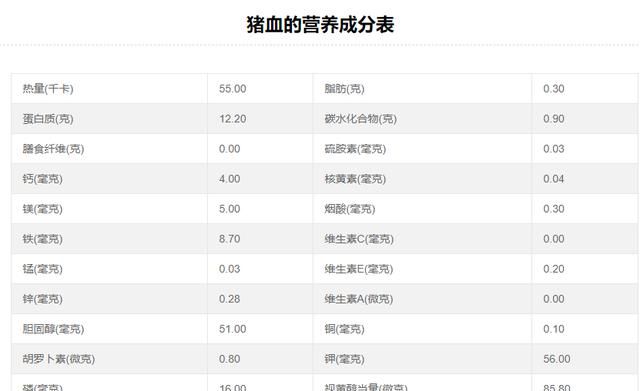Click the title 猪血的营养成分表
The width and height of the screenshot is (640, 391).
[320, 24]
